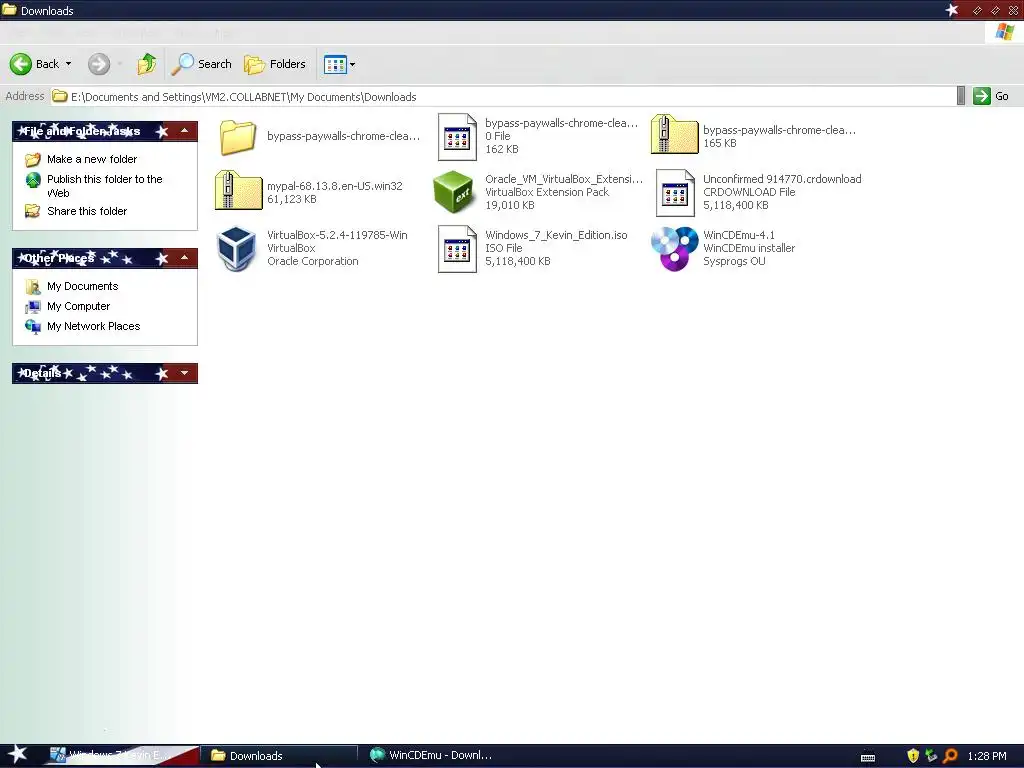Click the green Back arrow icon
This screenshot has height=768, width=1024.
(x=20, y=64)
